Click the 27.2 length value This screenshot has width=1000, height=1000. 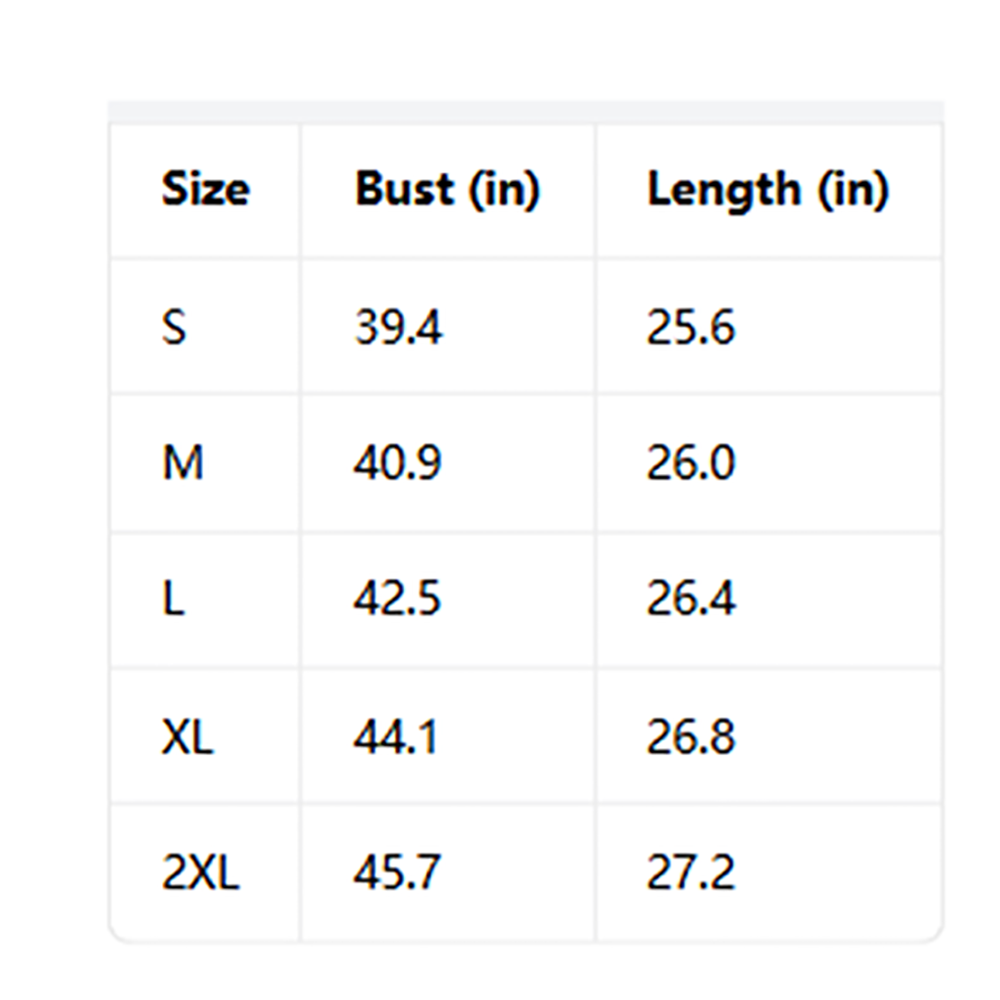point(691,872)
